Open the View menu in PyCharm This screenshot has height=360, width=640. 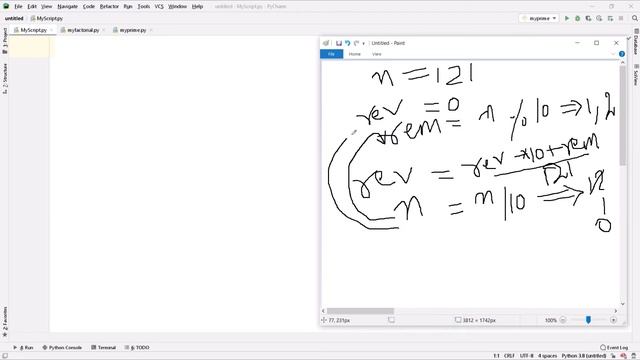[47, 7]
